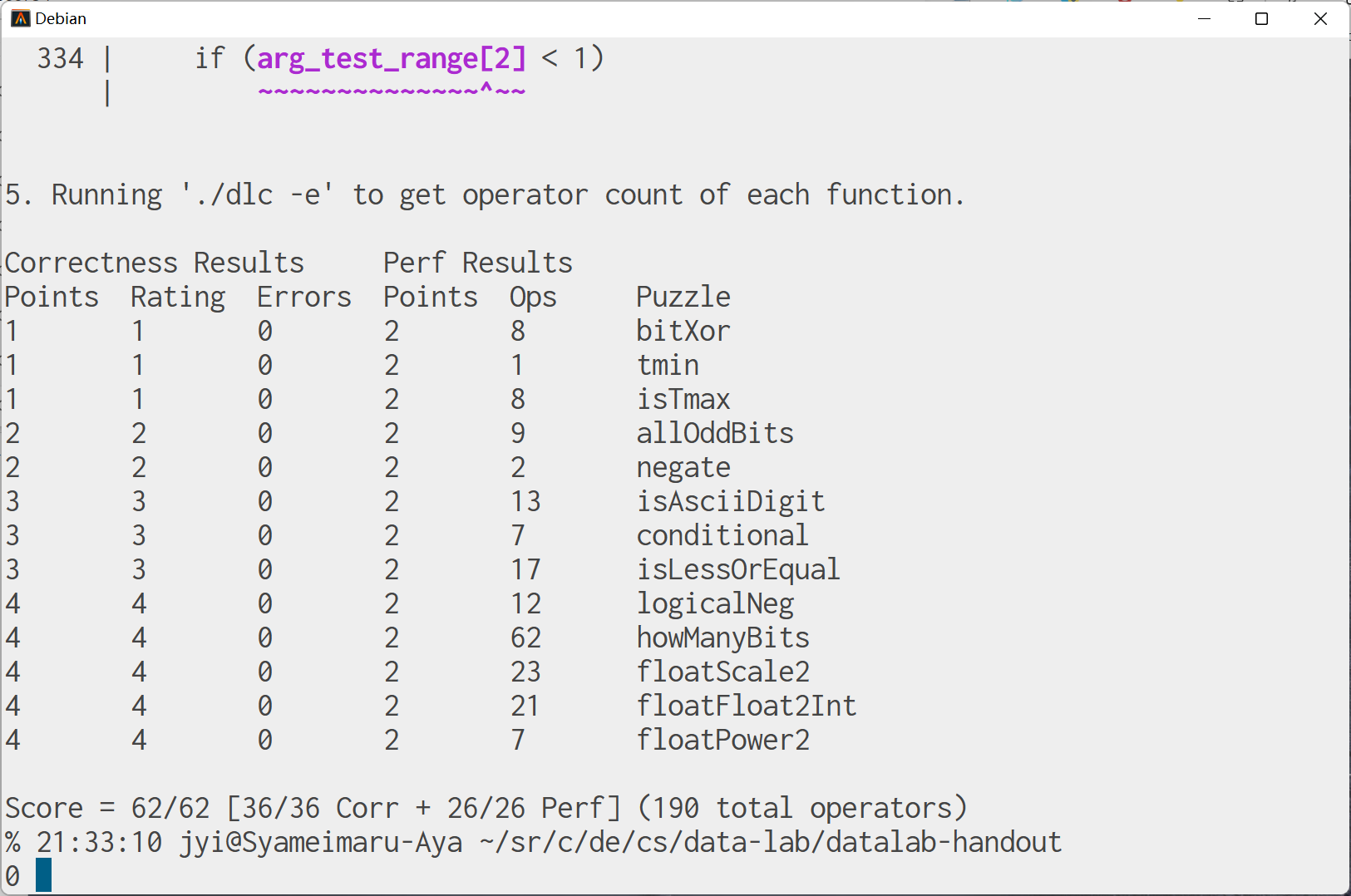Click the 'jyi@Syameimaru-Aya' prompt text
Viewport: 1351px width, 896px height.
pyautogui.click(x=321, y=842)
